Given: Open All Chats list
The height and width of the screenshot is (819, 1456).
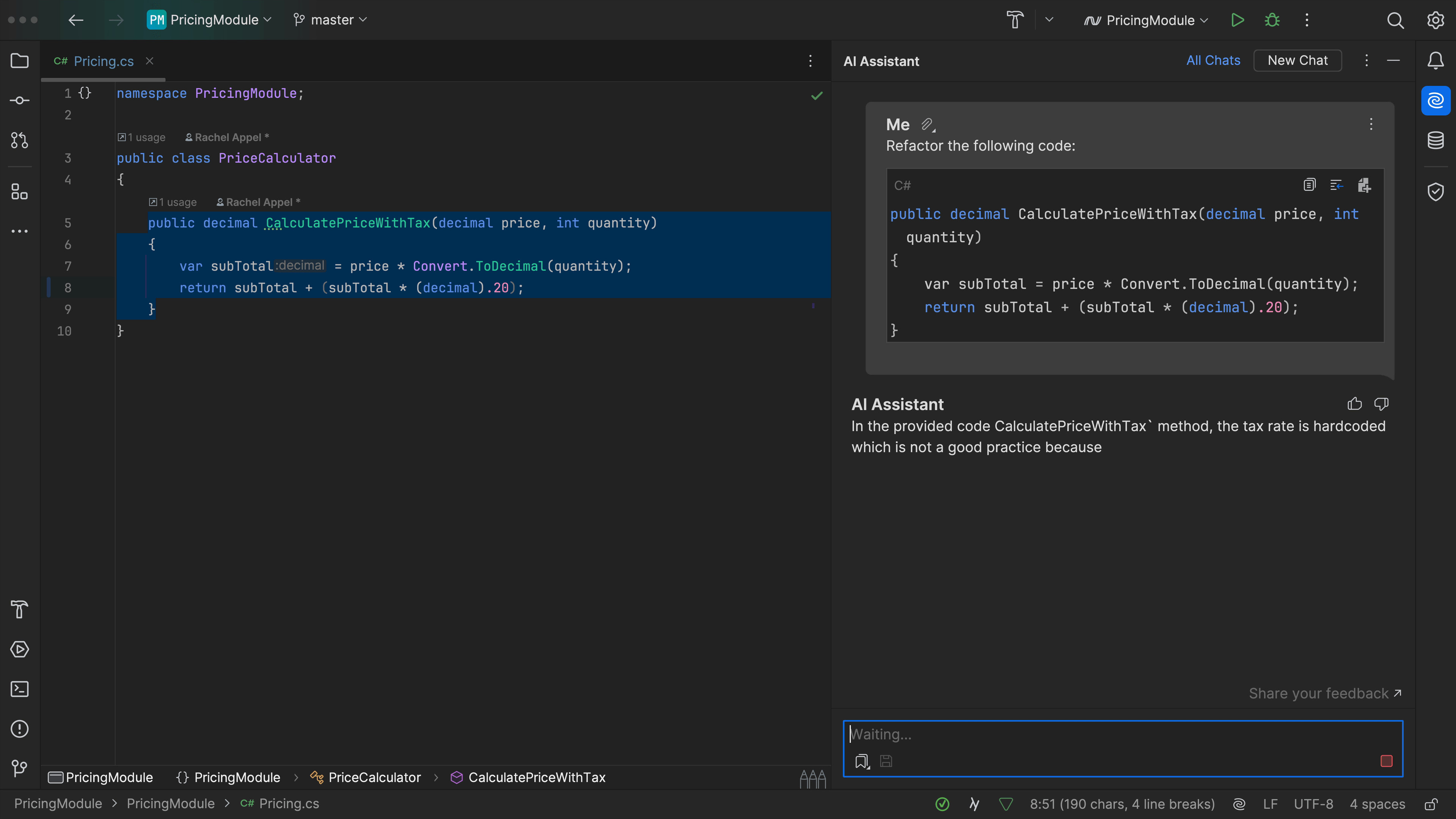Looking at the screenshot, I should click(1213, 61).
